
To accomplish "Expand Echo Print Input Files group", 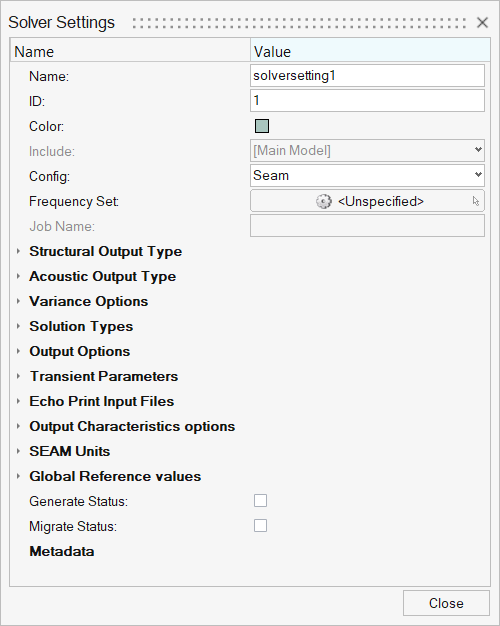I will [18, 401].
